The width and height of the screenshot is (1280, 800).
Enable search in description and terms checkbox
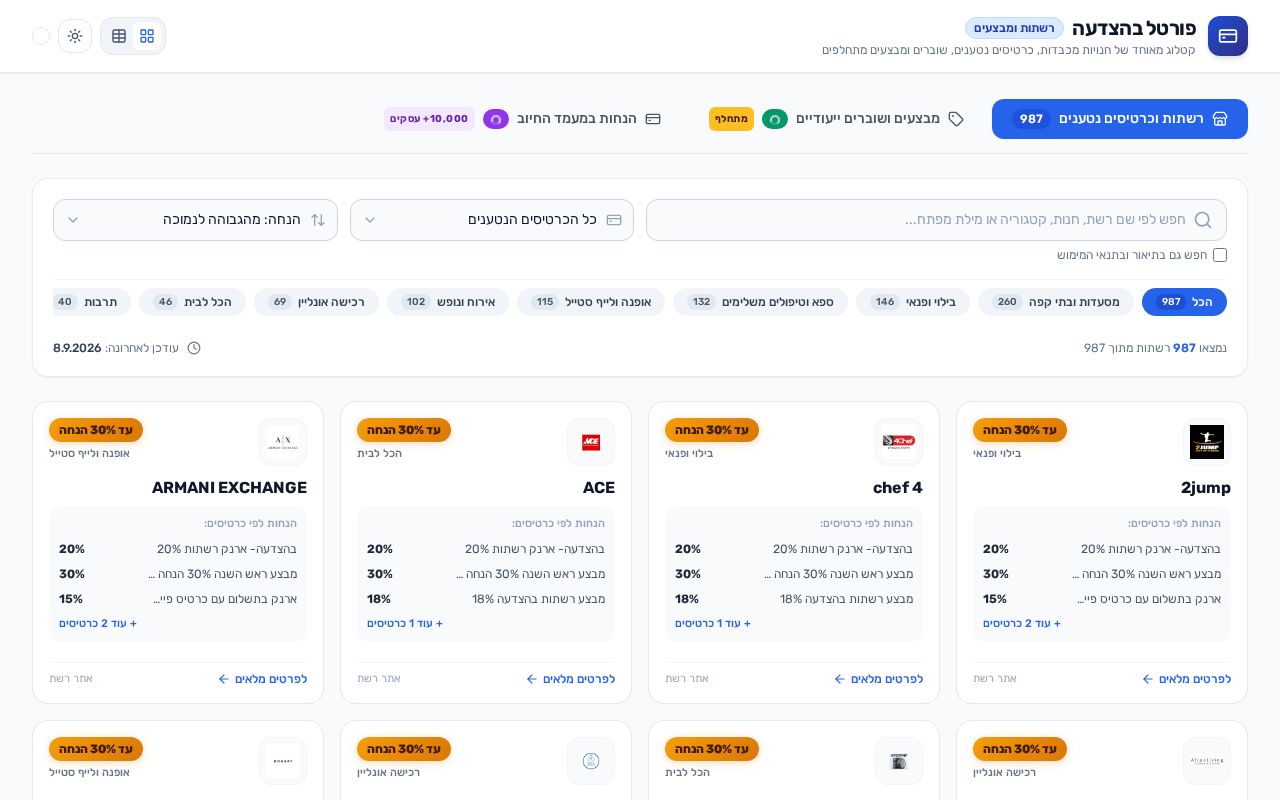[x=1220, y=255]
